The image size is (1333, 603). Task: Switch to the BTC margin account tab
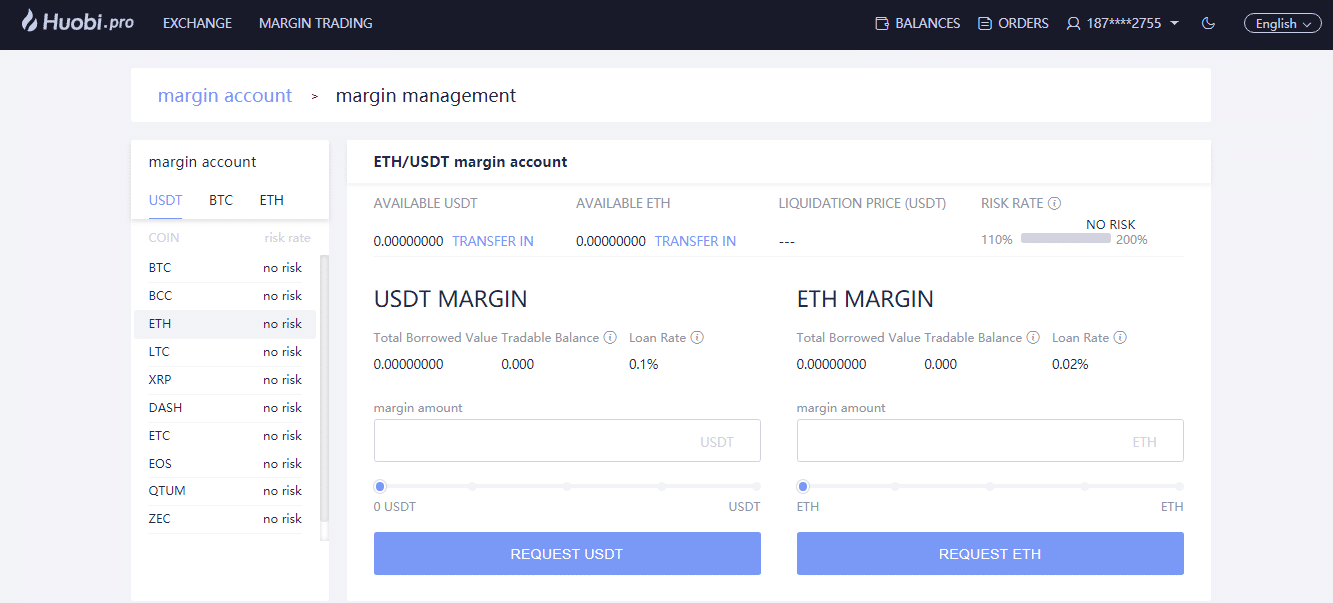220,200
